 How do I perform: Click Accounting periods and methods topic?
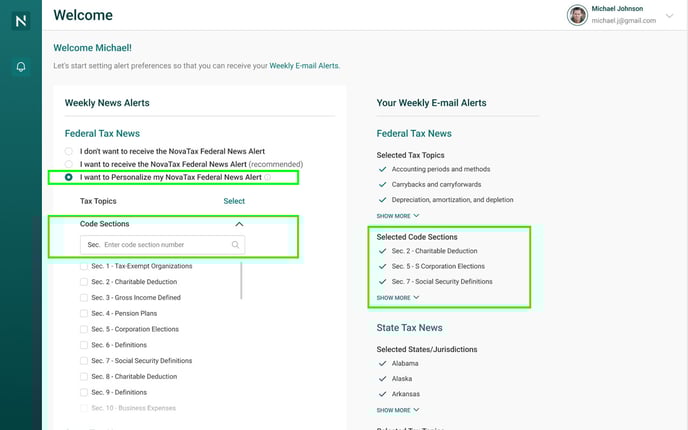point(441,169)
